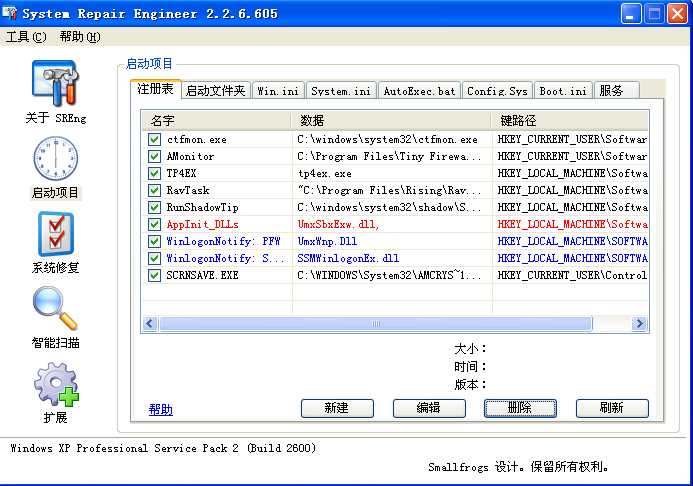Sort by the 数据 column header
The width and height of the screenshot is (693, 486).
click(x=392, y=120)
